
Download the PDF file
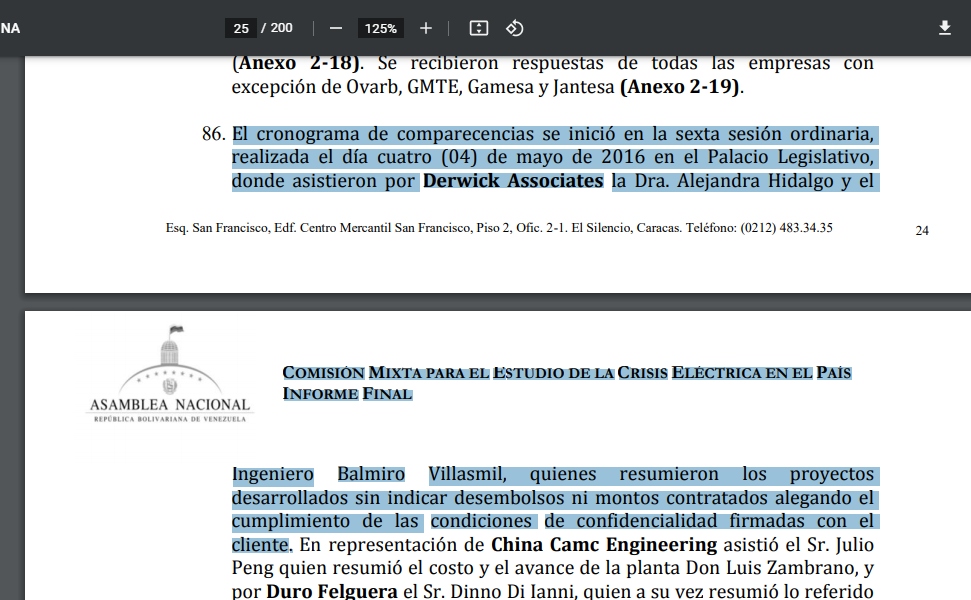coord(944,28)
